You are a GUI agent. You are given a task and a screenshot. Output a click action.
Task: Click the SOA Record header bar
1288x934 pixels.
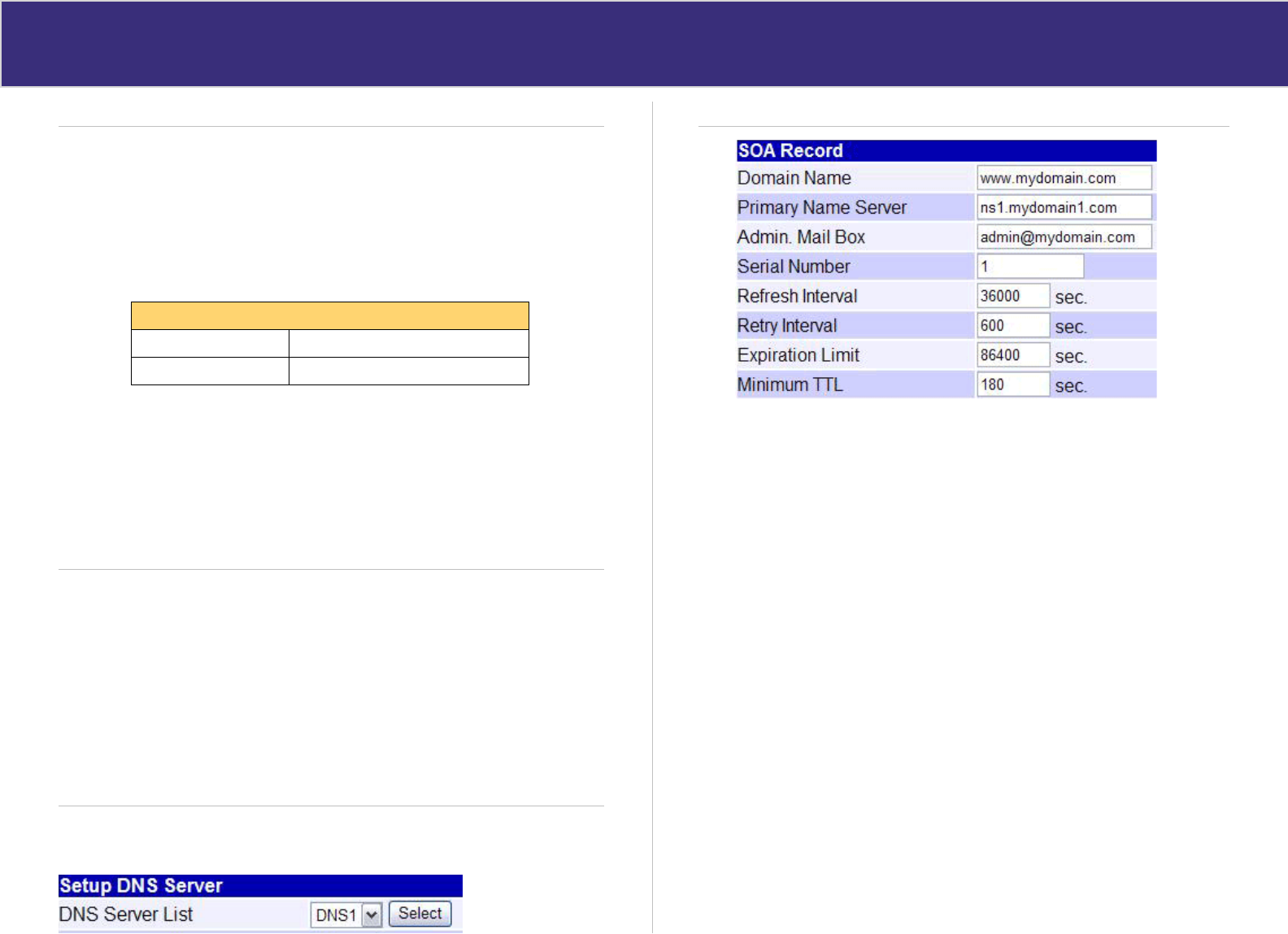[x=946, y=151]
